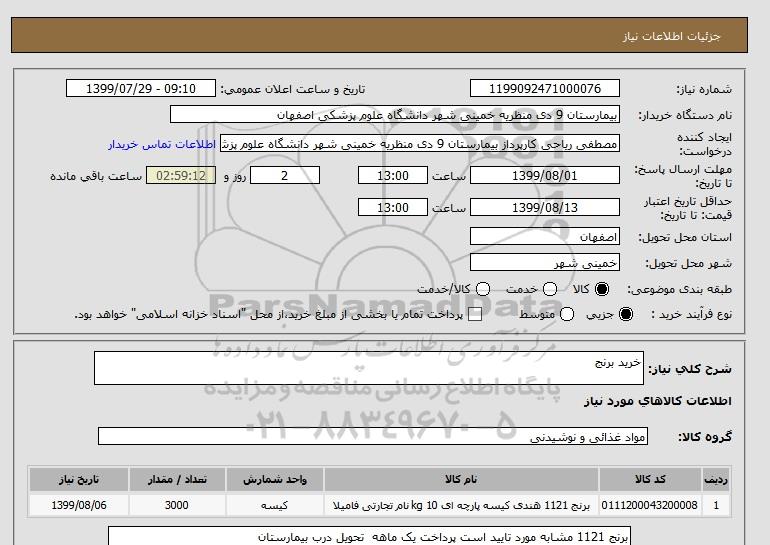Click the request creator name field
Image resolution: width=770 pixels, height=545 pixels.
pos(420,144)
